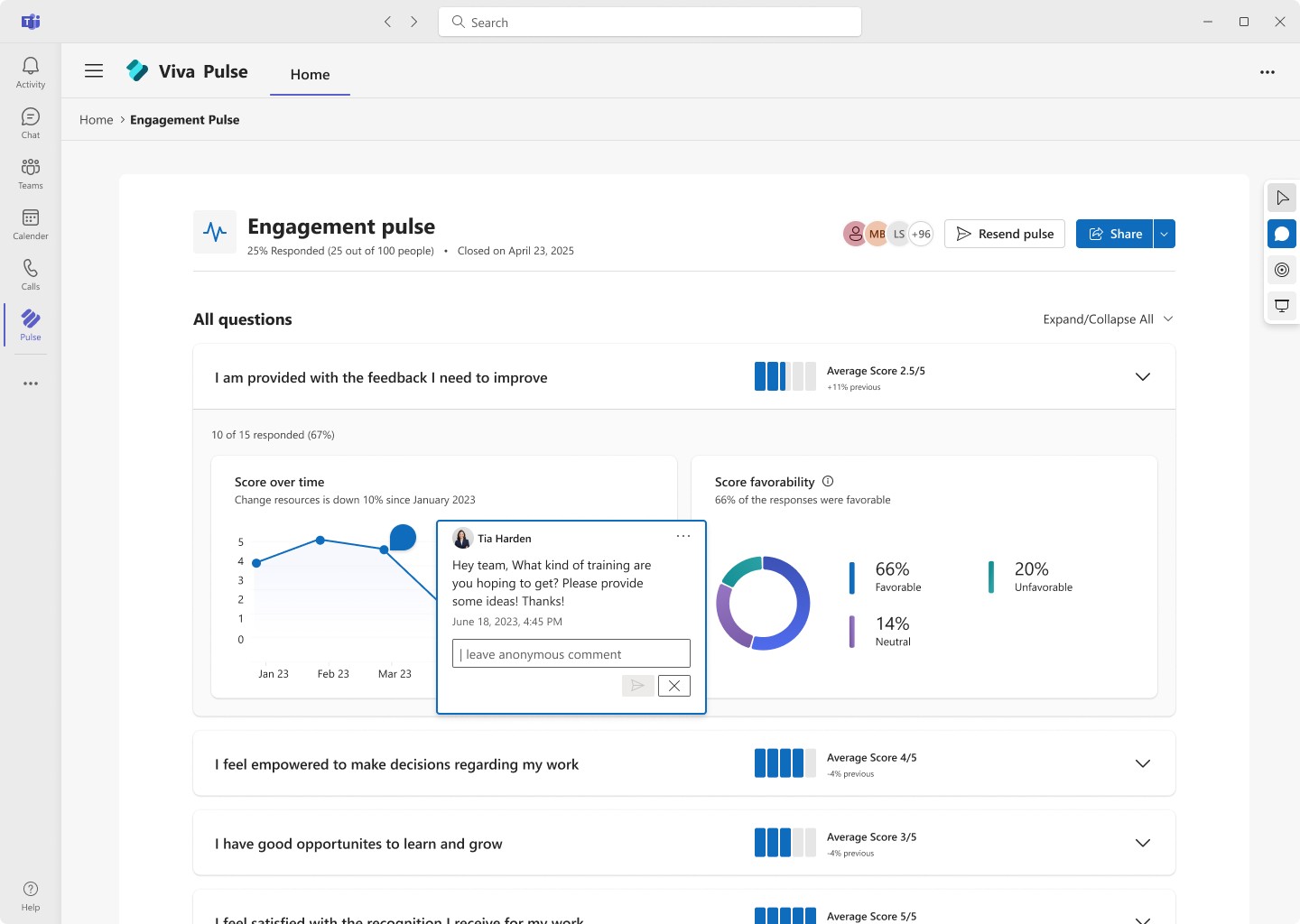The image size is (1300, 924).
Task: Show more apps ellipsis in sidebar
Action: point(31,383)
